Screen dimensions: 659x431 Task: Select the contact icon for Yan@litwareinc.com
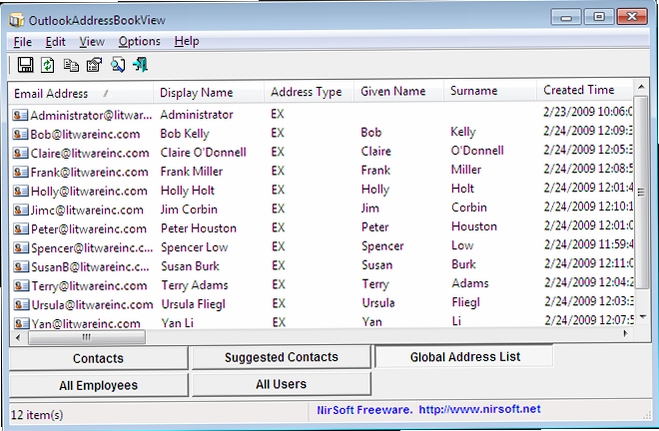point(21,323)
